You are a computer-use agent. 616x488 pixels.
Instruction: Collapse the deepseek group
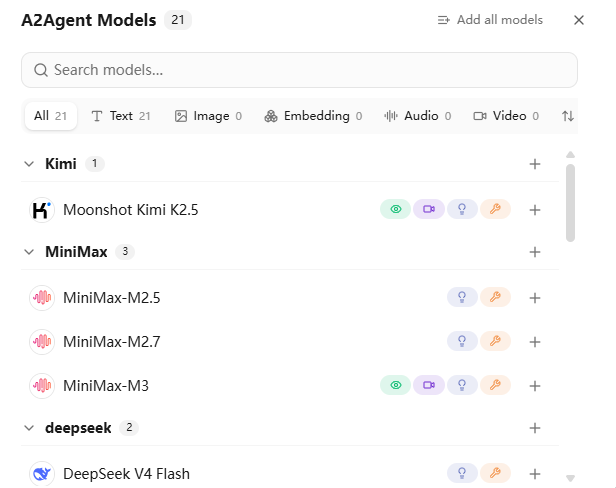(29, 428)
